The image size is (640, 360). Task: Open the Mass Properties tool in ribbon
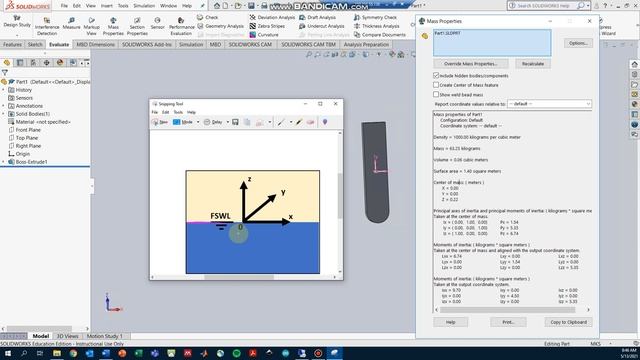tap(113, 27)
